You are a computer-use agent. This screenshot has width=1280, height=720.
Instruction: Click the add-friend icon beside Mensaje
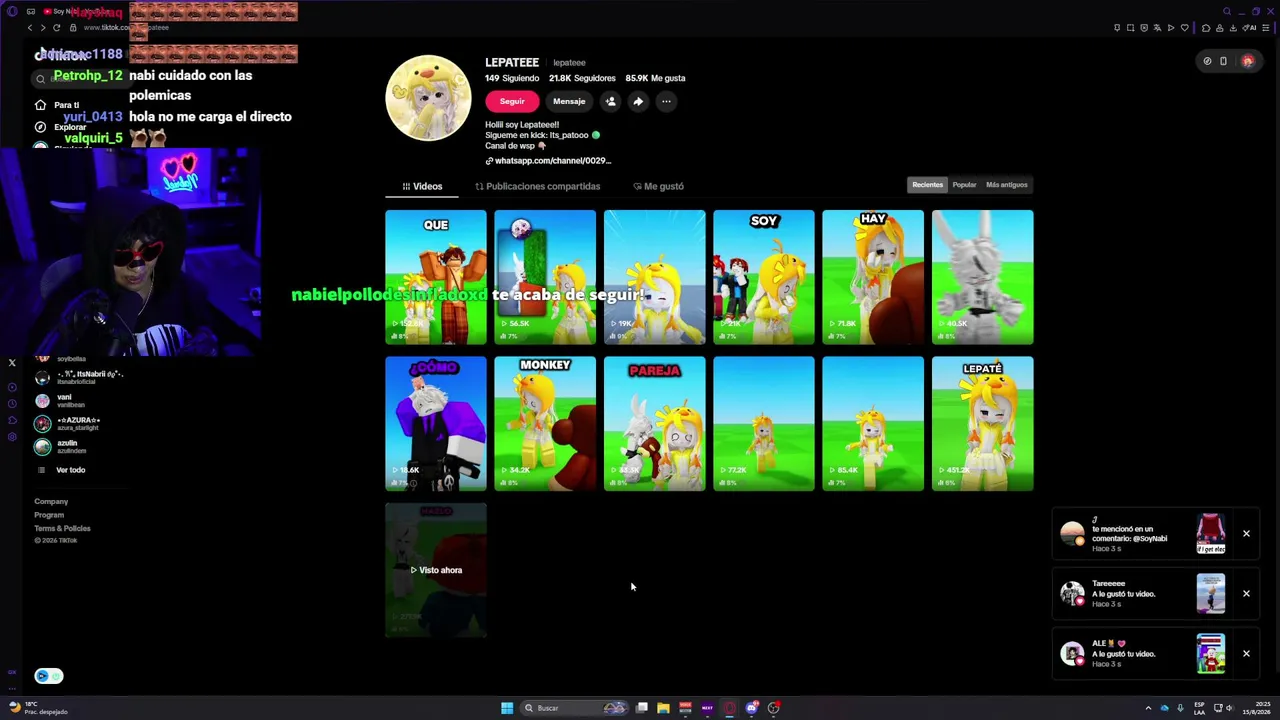(x=611, y=101)
